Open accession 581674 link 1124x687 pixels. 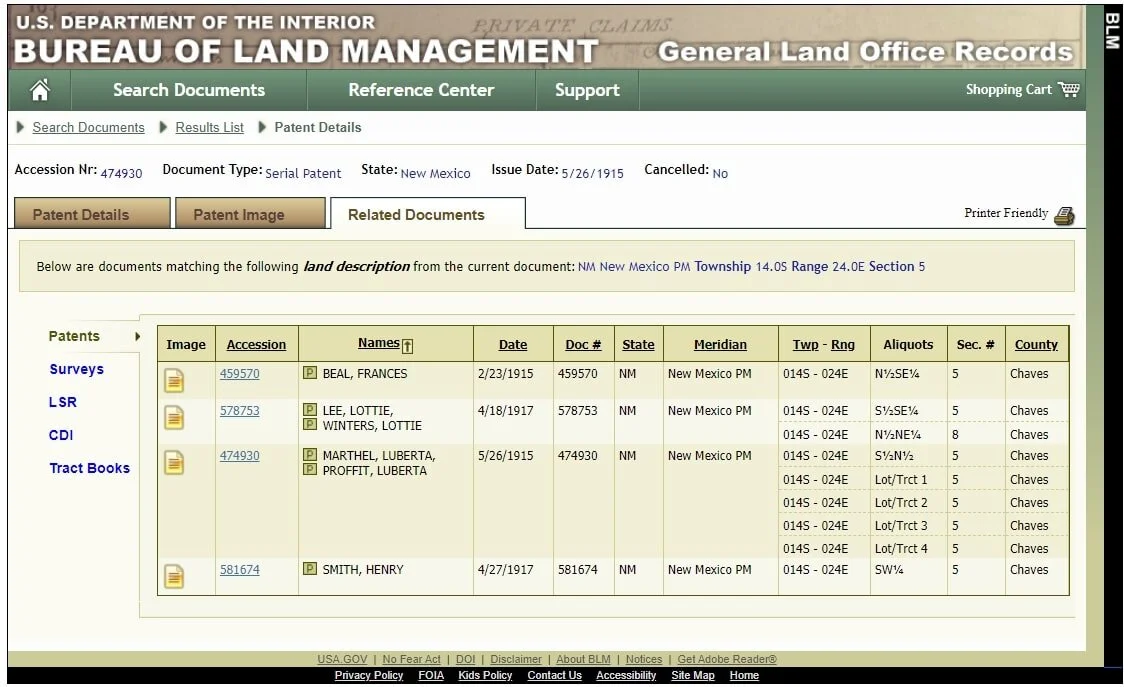click(x=239, y=569)
